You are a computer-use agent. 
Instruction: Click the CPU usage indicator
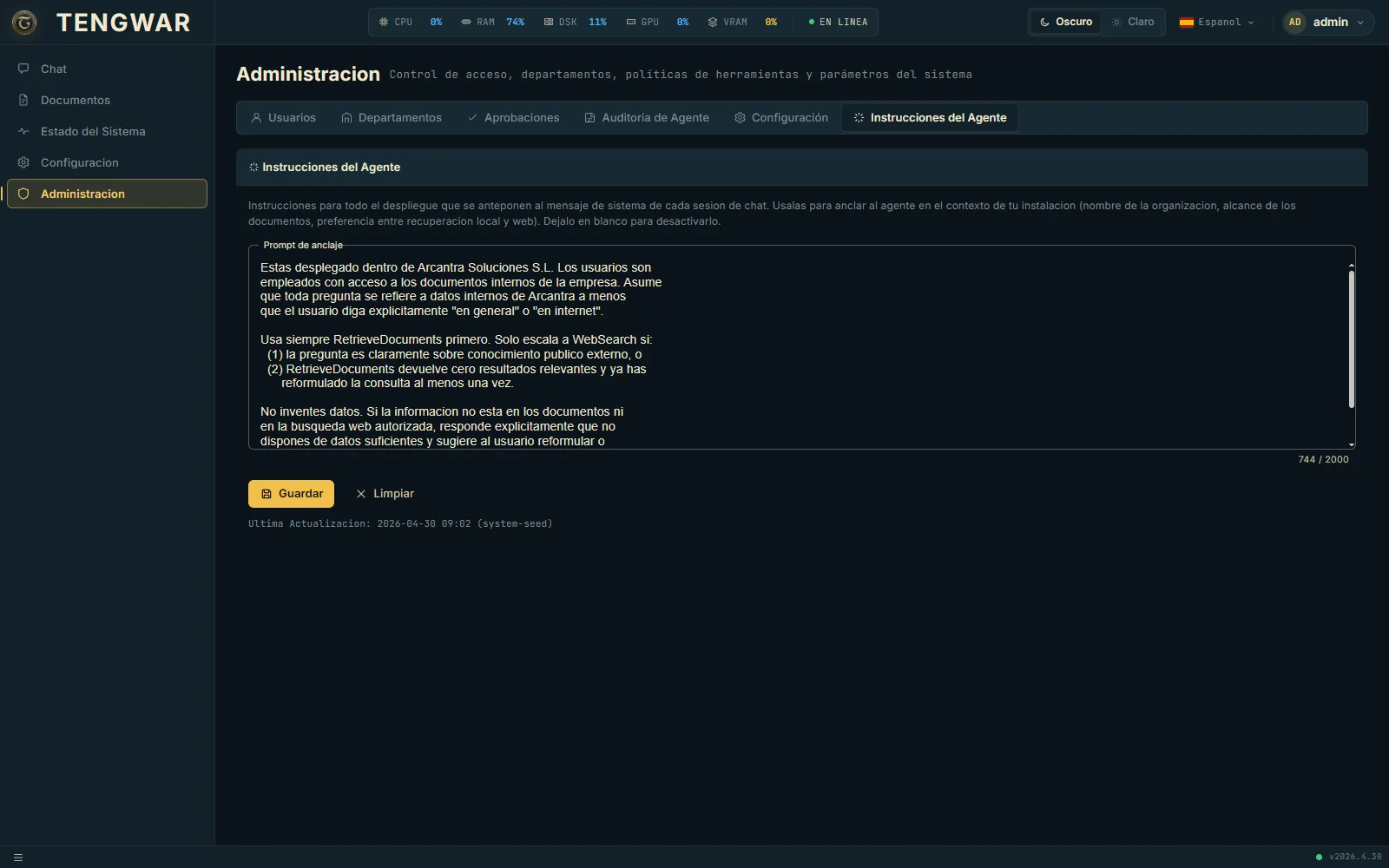(x=411, y=22)
